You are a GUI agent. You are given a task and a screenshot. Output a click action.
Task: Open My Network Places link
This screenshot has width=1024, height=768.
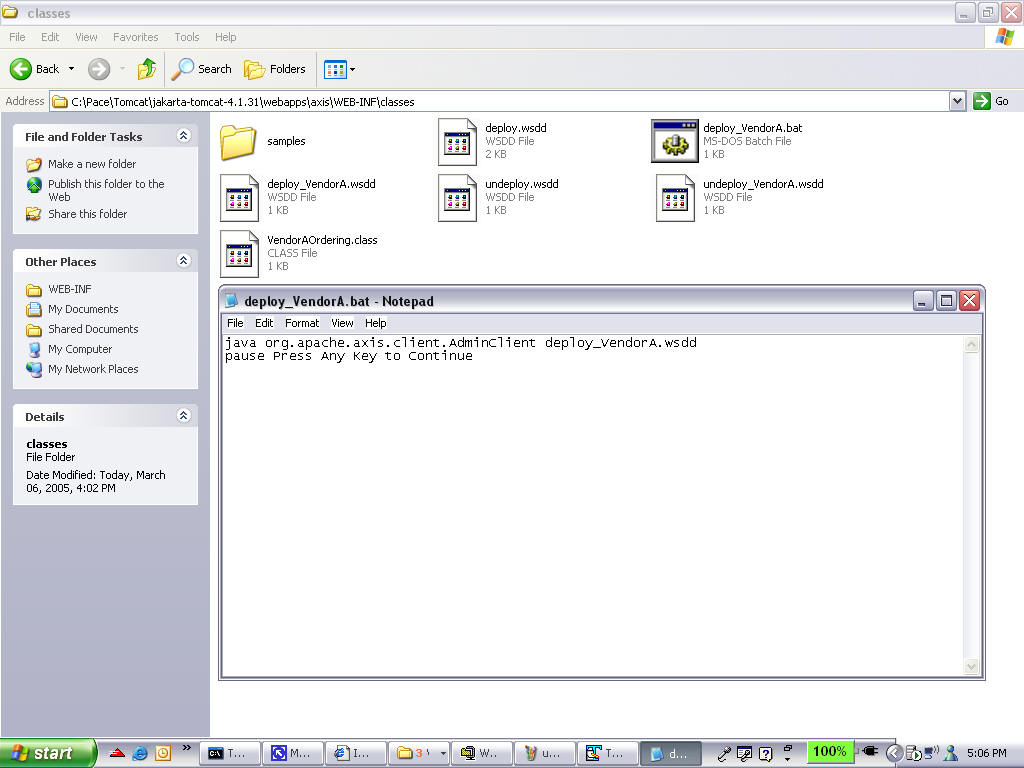tap(93, 369)
